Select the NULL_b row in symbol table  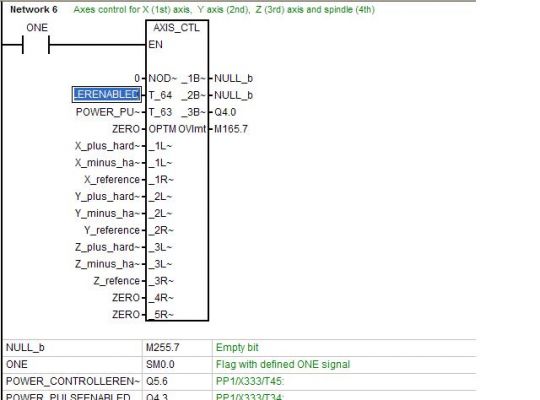[239, 348]
